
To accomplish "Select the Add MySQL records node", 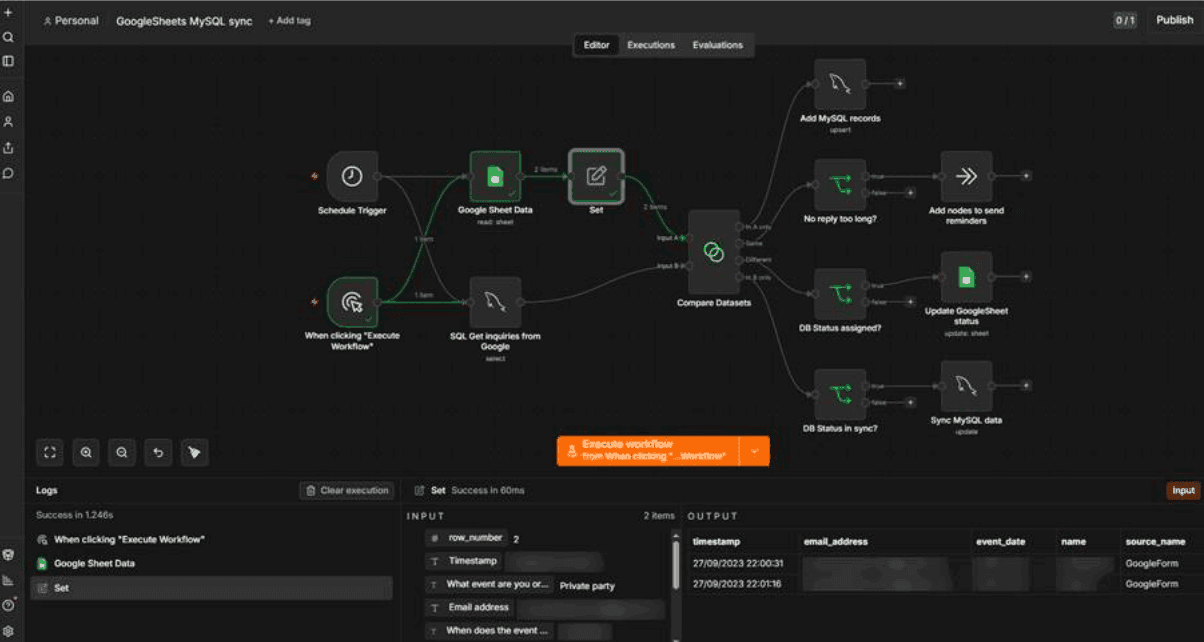I will coord(840,84).
